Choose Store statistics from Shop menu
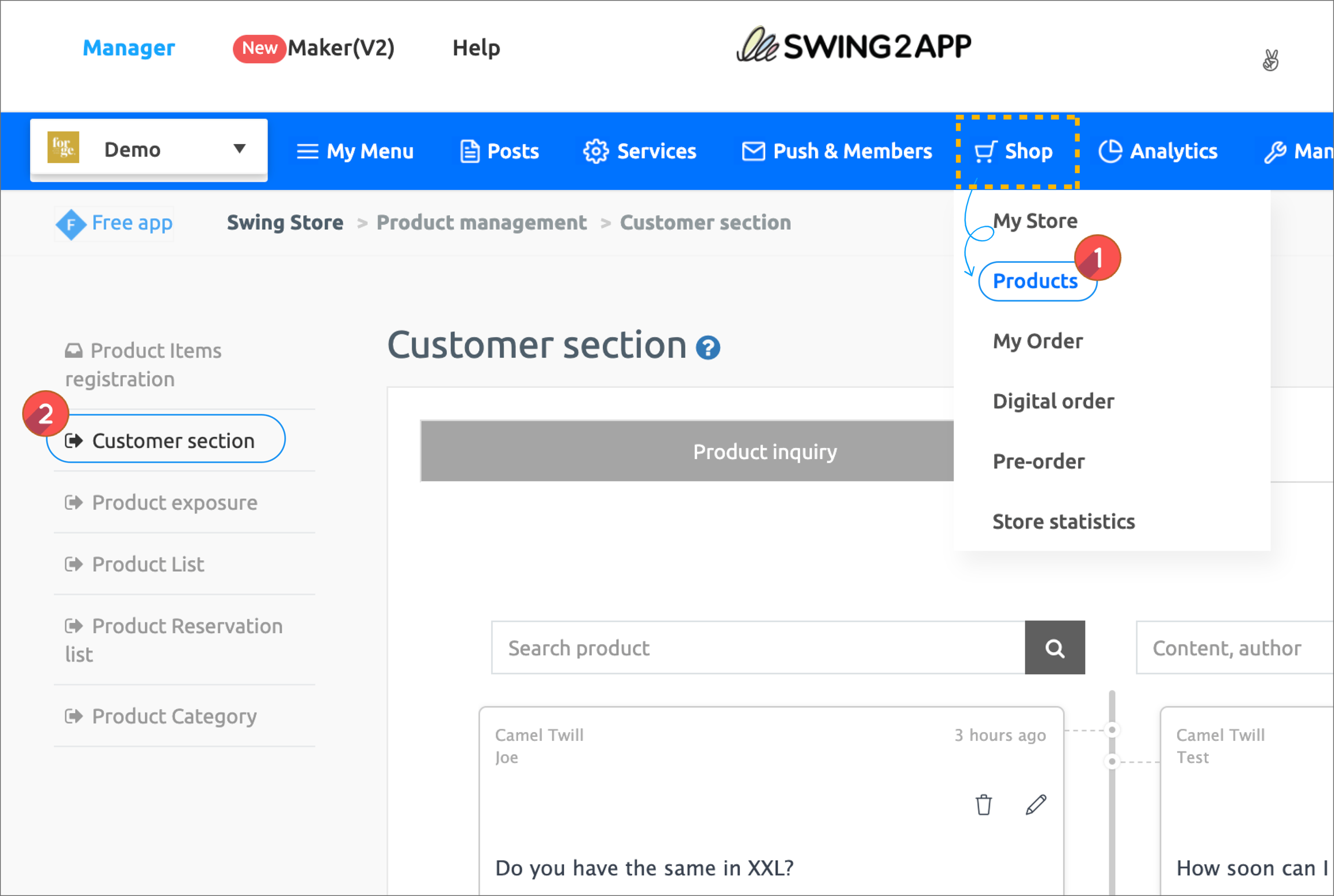 (x=1064, y=522)
